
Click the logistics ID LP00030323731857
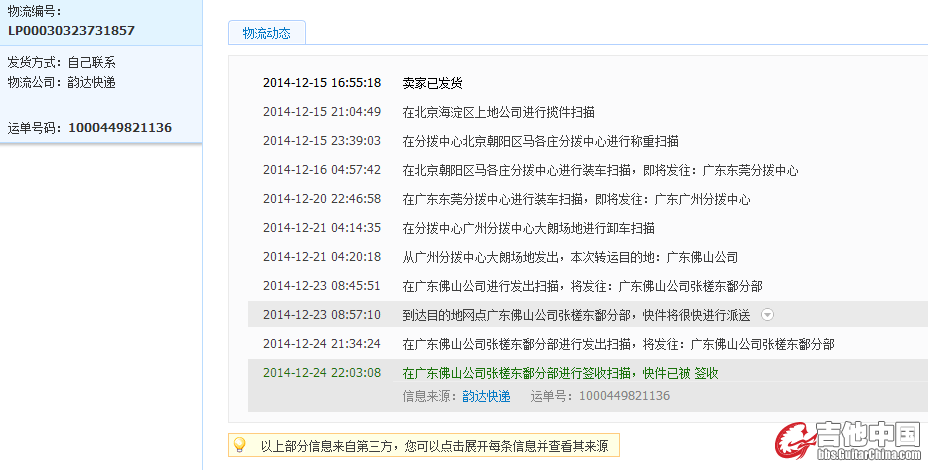71,30
